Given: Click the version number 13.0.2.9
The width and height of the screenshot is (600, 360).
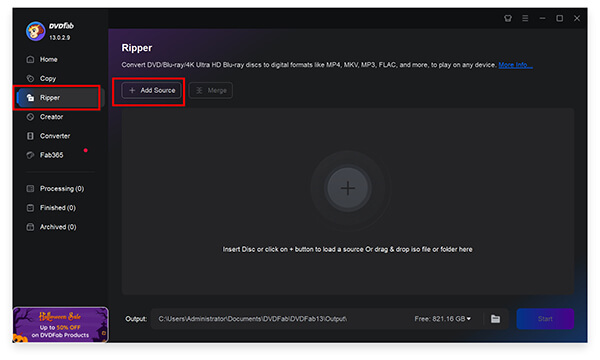Looking at the screenshot, I should tap(60, 37).
